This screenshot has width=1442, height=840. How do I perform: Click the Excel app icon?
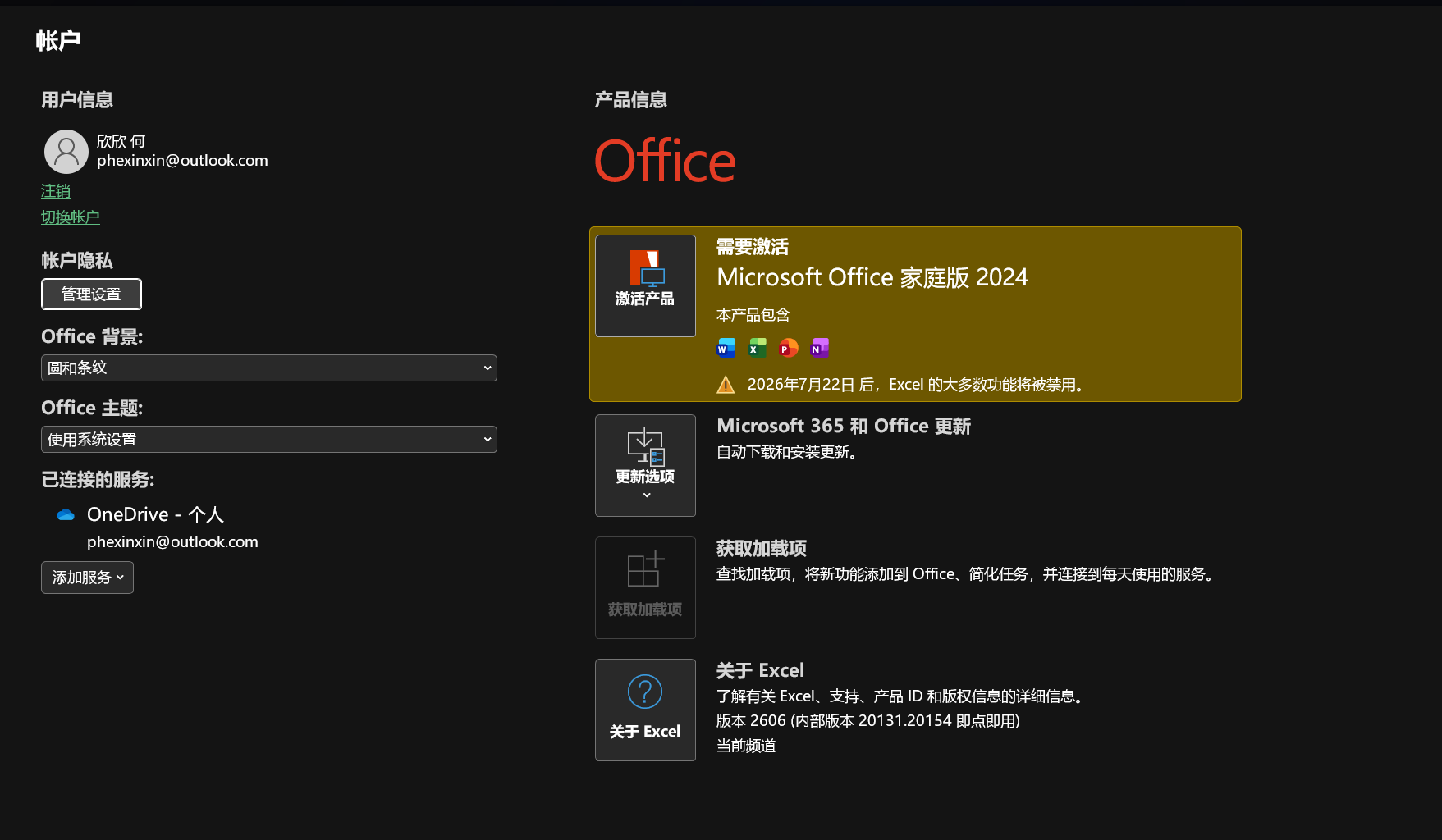coord(758,348)
